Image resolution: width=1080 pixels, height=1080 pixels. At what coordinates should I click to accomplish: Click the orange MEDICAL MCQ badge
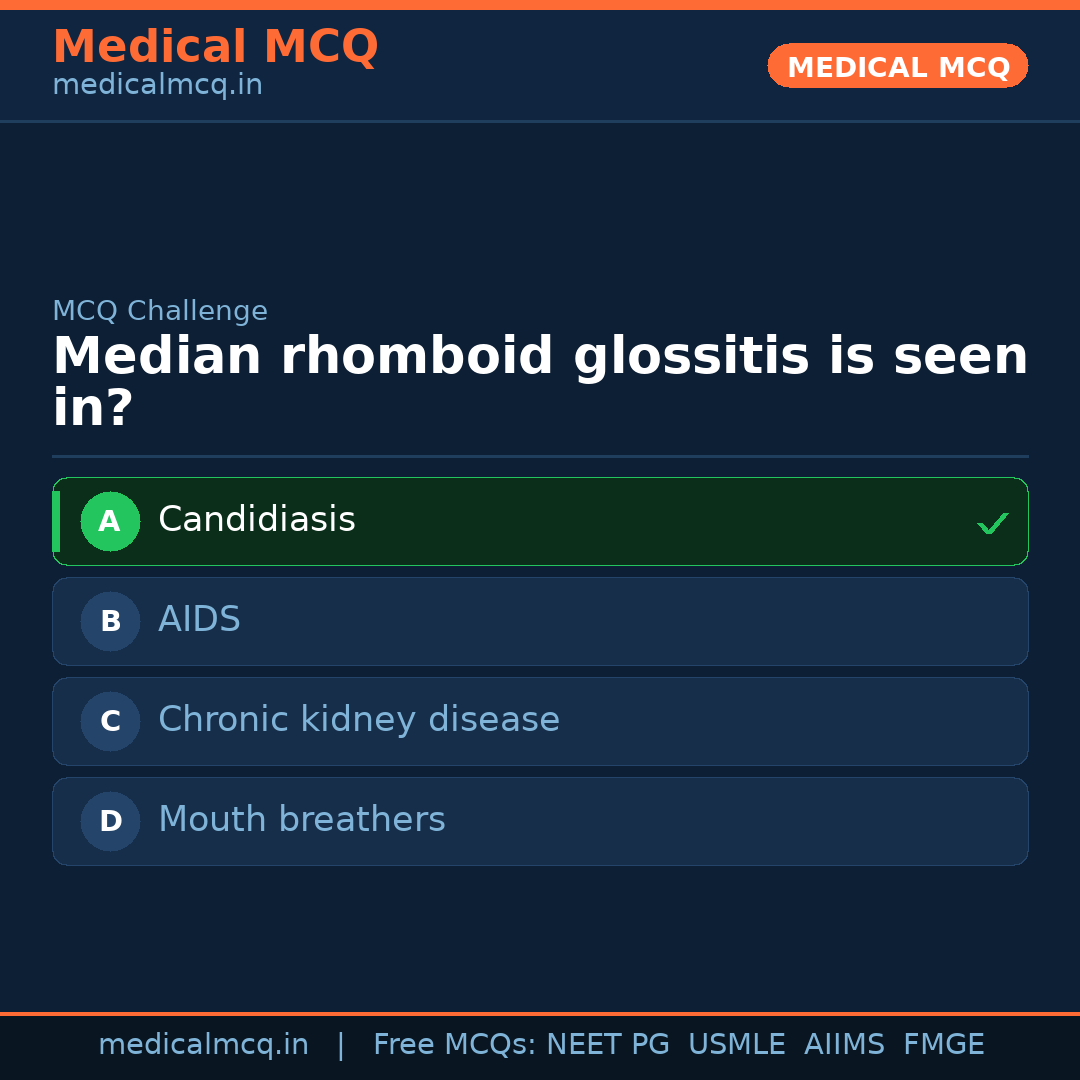898,66
